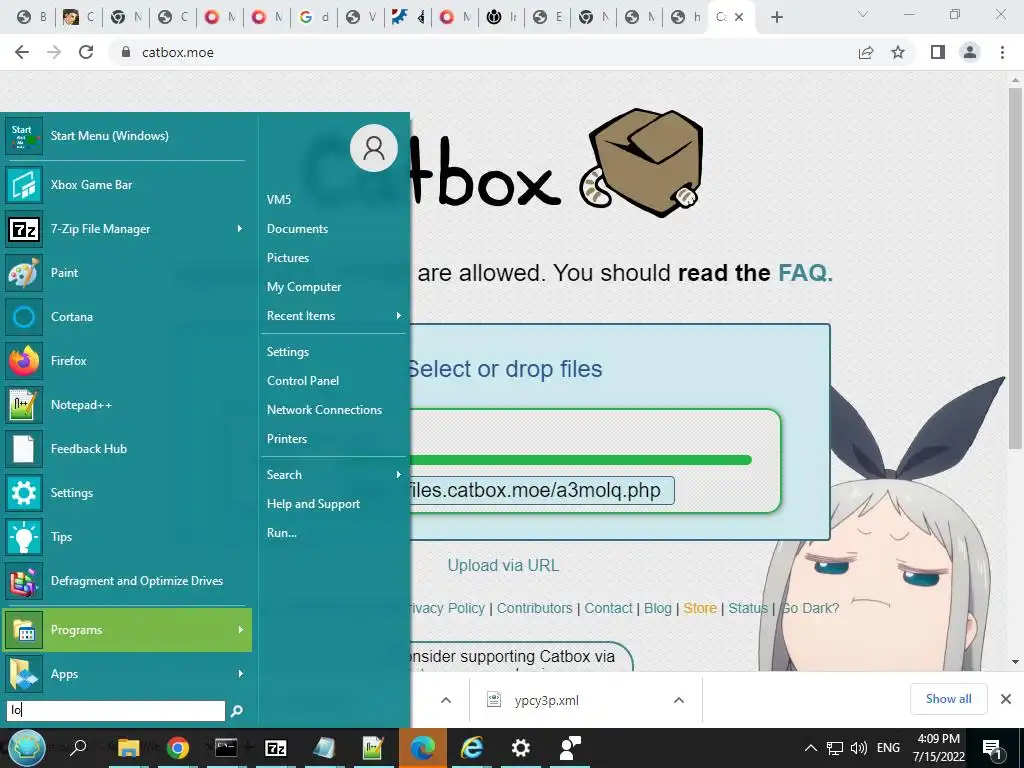Expand the Recent Items submenu
Viewport: 1024px width, 768px height.
point(334,315)
